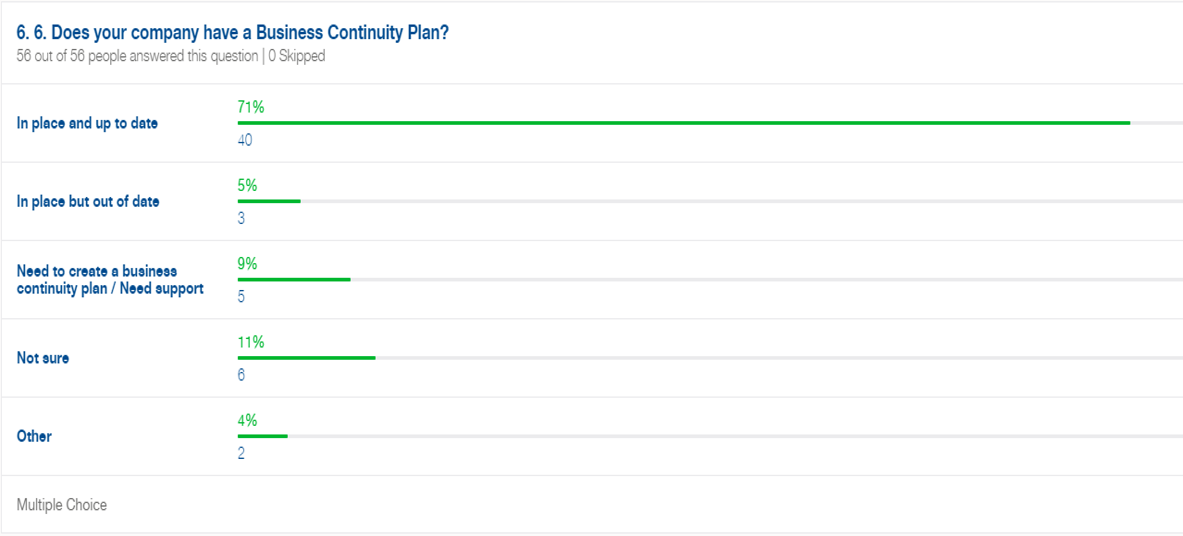The image size is (1183, 536).
Task: Select the 'In place and up to date' label
Action: pos(88,124)
